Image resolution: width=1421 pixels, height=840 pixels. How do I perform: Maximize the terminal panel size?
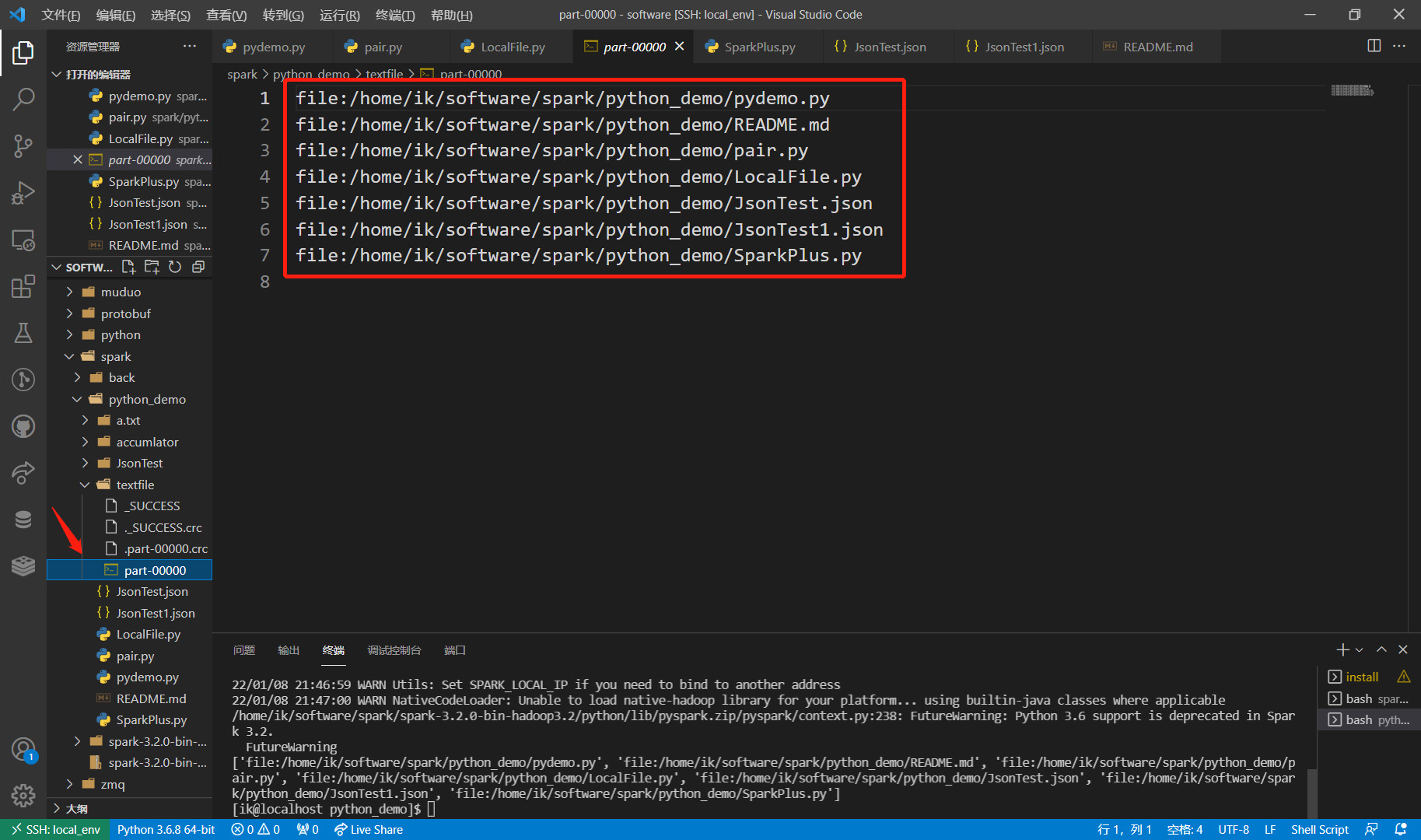point(1381,649)
